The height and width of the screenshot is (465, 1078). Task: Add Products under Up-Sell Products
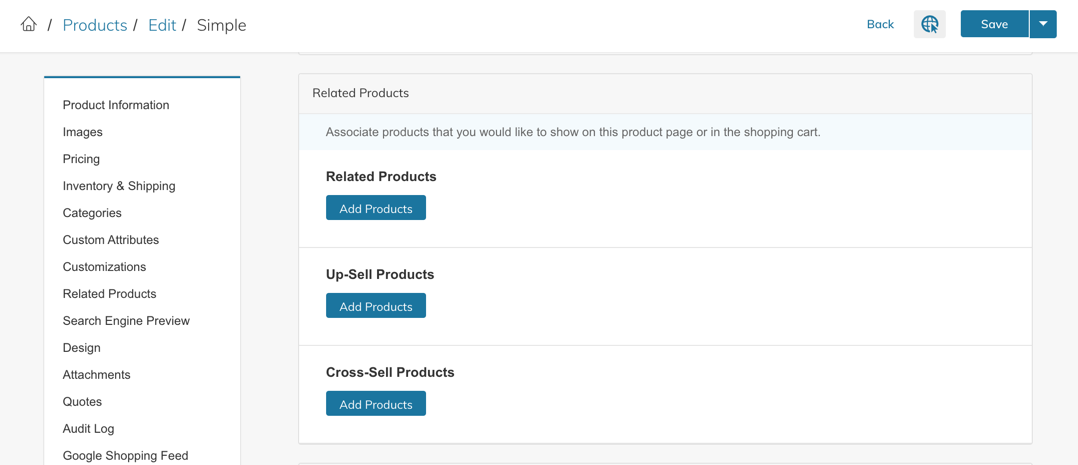click(375, 306)
